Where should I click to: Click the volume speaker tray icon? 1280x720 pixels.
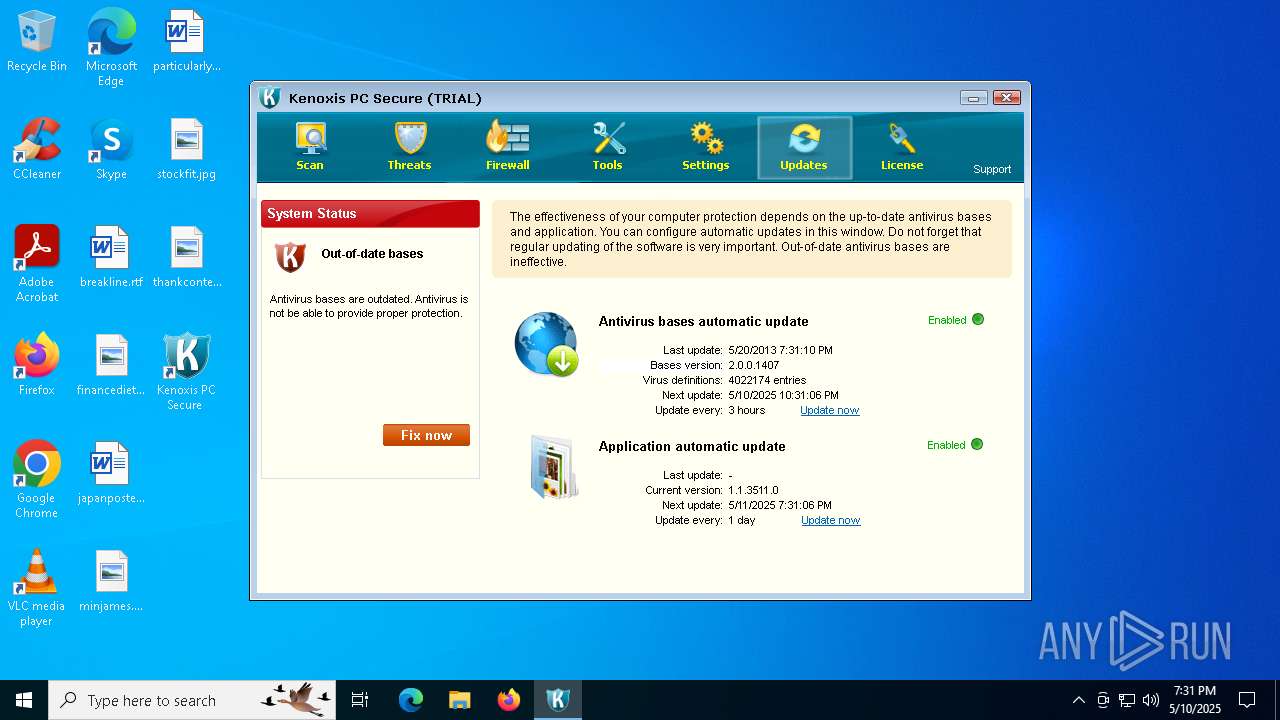click(x=1151, y=700)
